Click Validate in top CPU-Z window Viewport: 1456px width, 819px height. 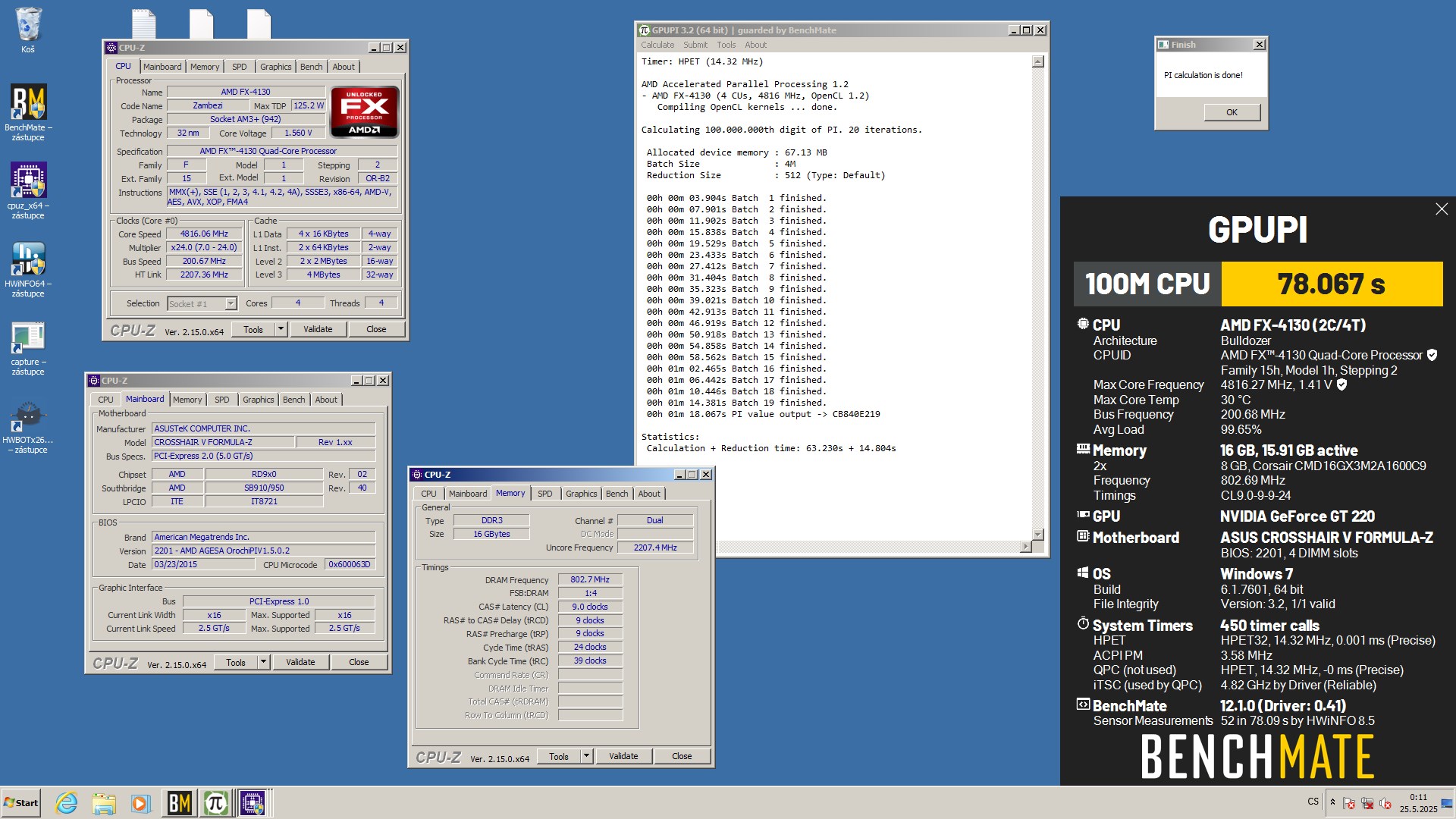[318, 329]
